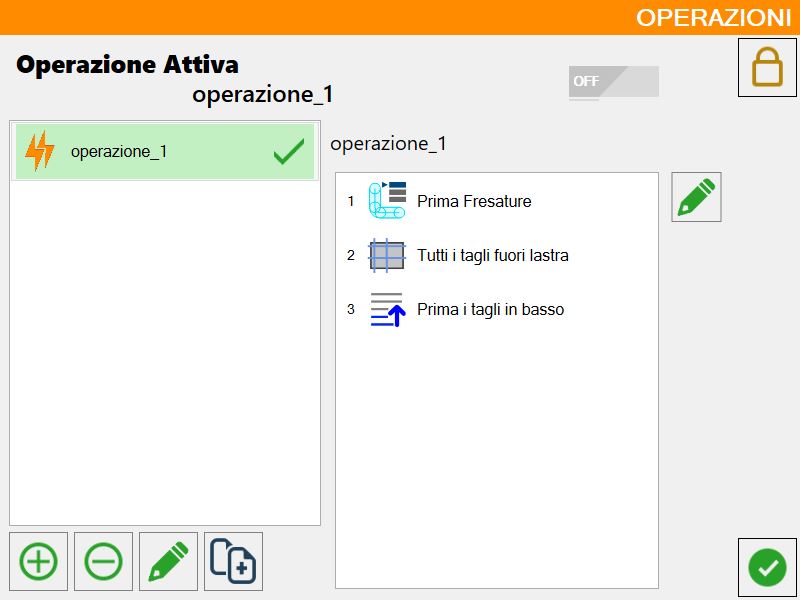Click the OPERAZIONI title in orange bar
The width and height of the screenshot is (800, 600).
(x=713, y=18)
